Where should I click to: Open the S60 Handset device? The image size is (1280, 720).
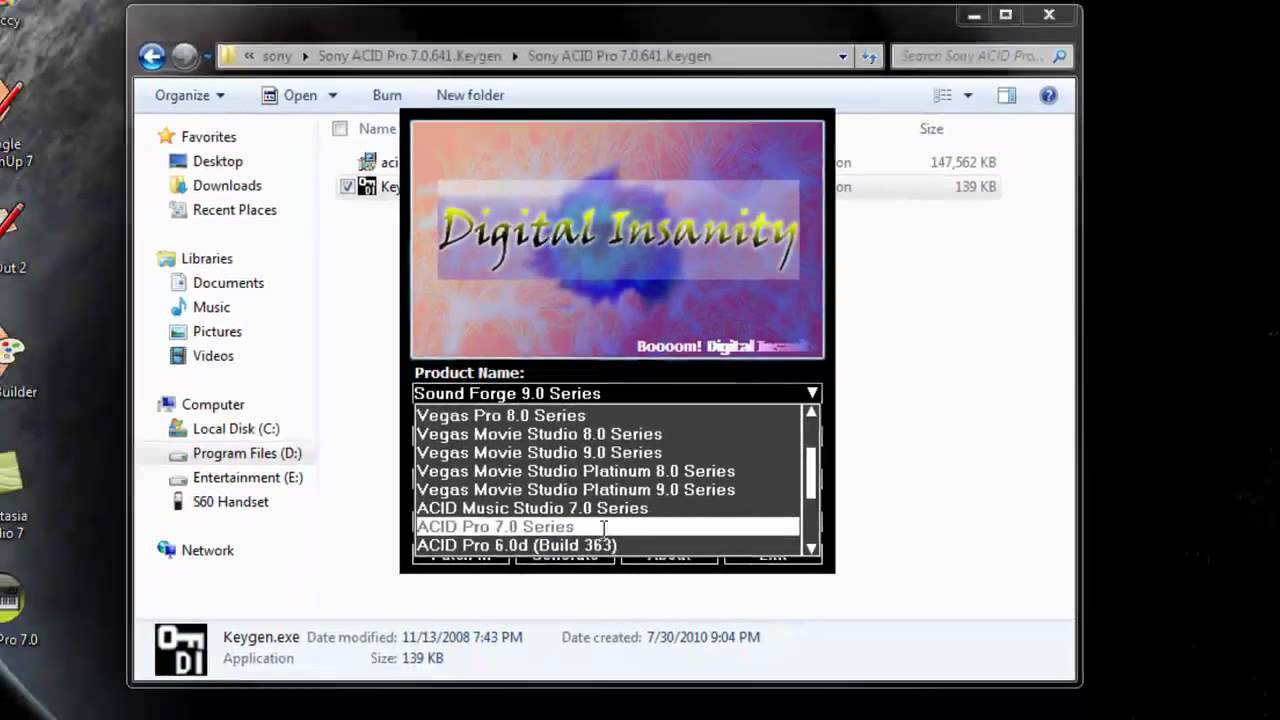[x=230, y=502]
